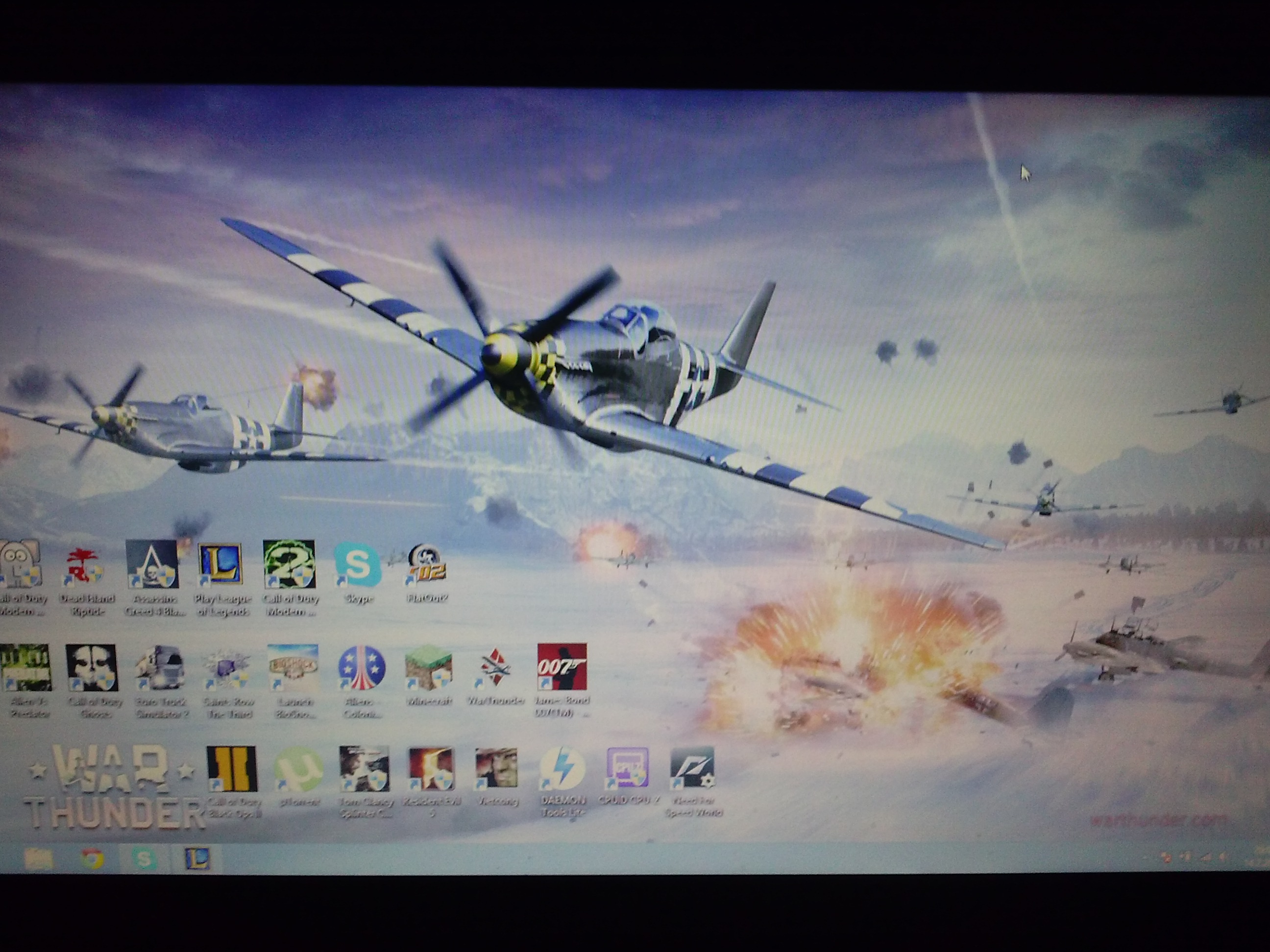Open Call of Duty green 2 icon
The height and width of the screenshot is (952, 1270).
click(289, 565)
